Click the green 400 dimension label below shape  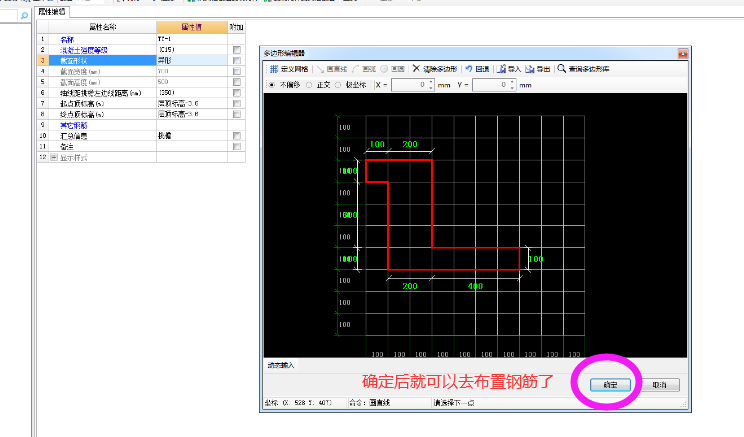(475, 286)
